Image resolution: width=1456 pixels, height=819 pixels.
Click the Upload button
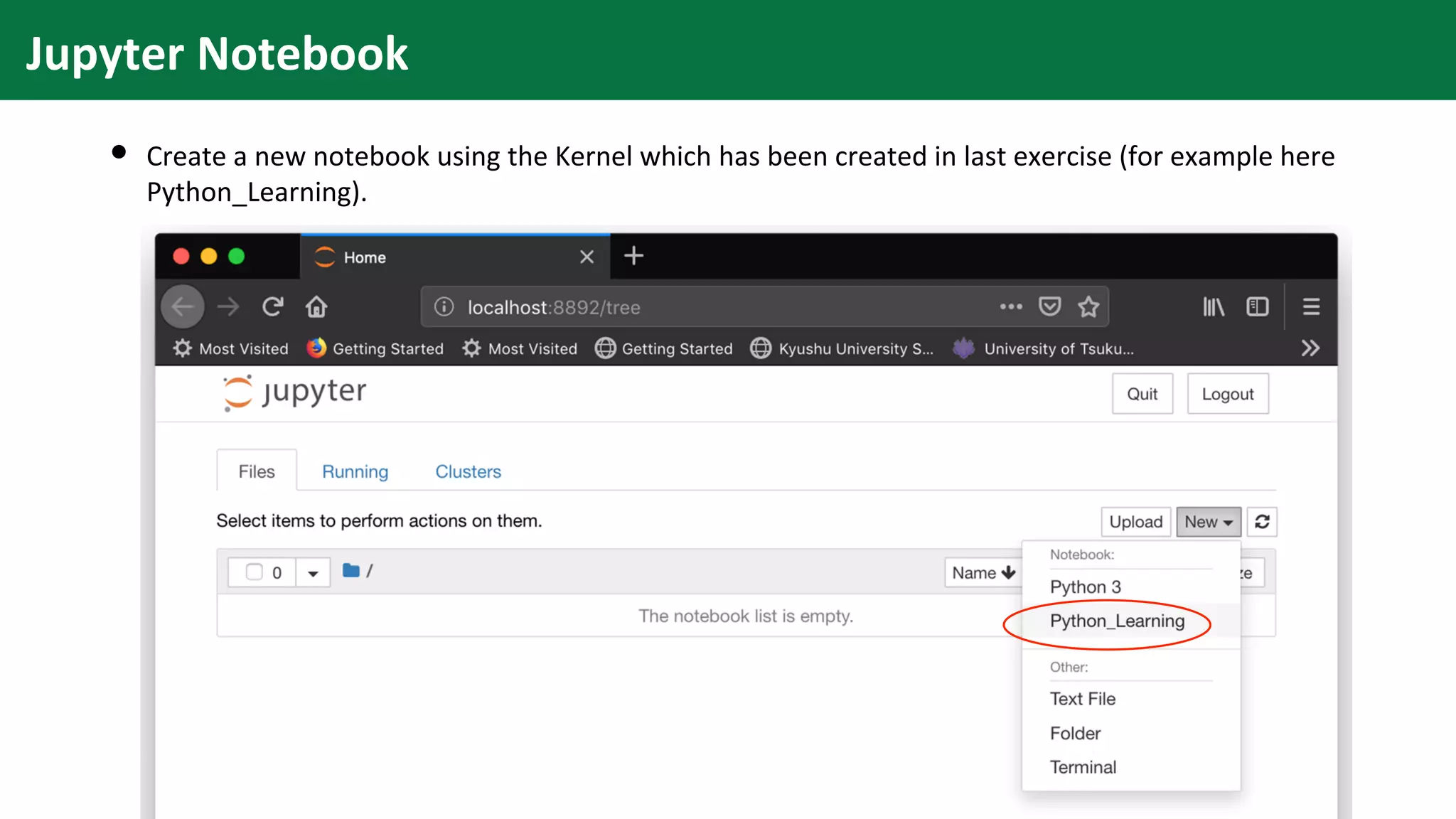1136,522
